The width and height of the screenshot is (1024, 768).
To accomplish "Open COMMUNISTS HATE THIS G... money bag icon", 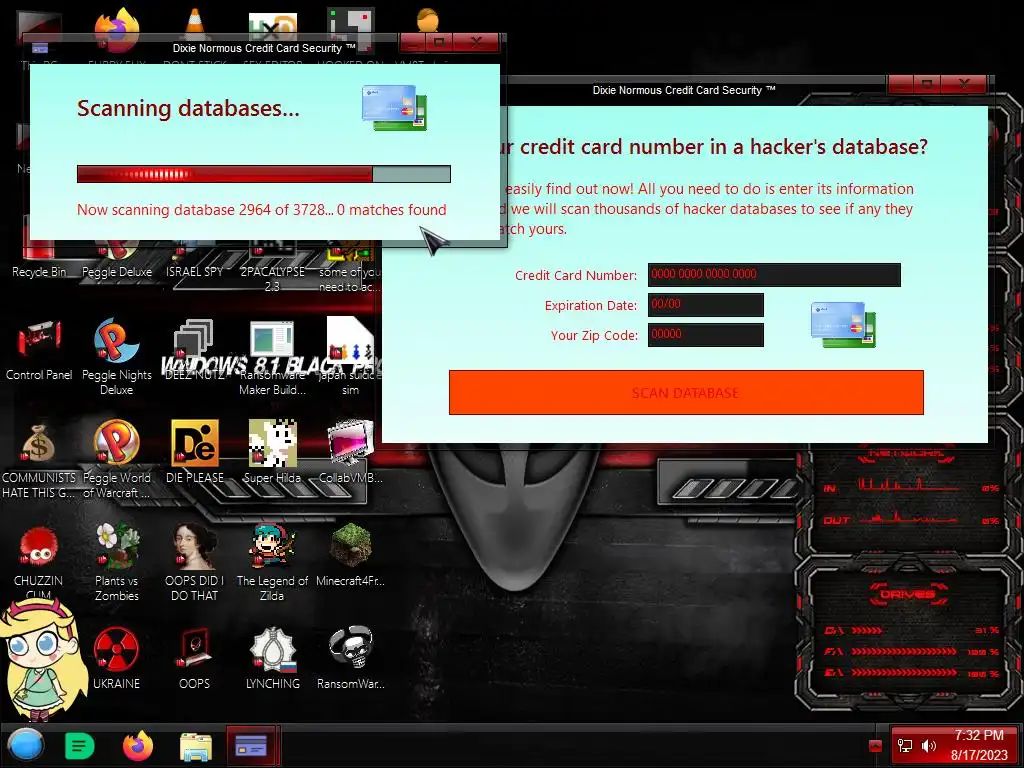I will click(x=39, y=459).
